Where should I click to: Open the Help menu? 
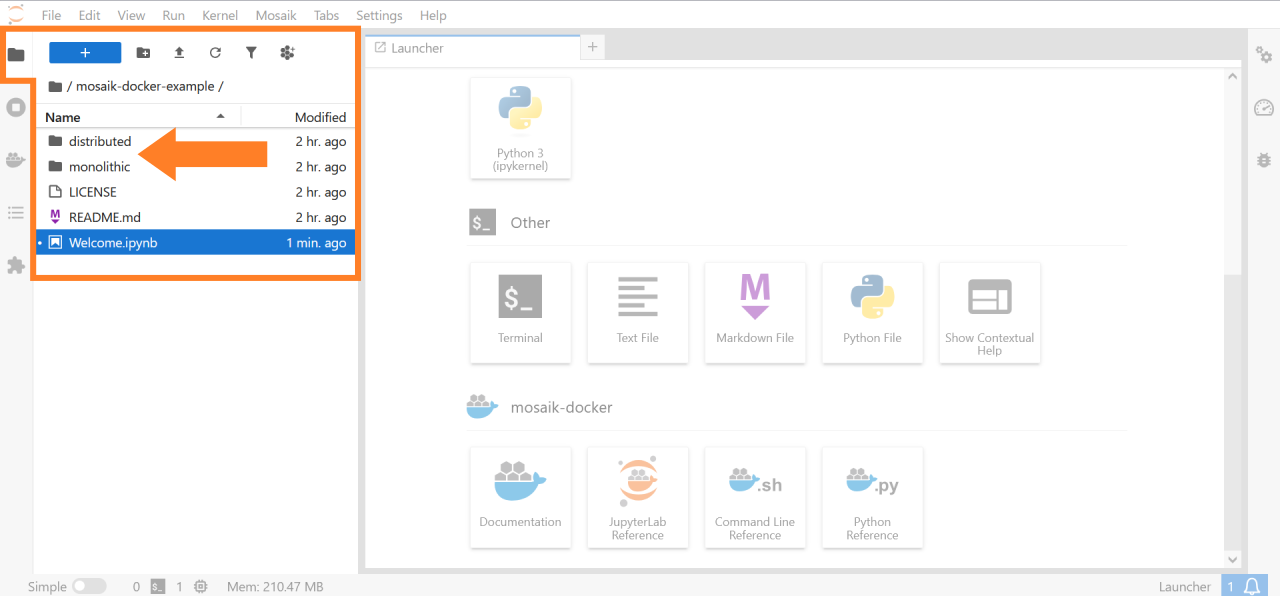click(x=433, y=16)
